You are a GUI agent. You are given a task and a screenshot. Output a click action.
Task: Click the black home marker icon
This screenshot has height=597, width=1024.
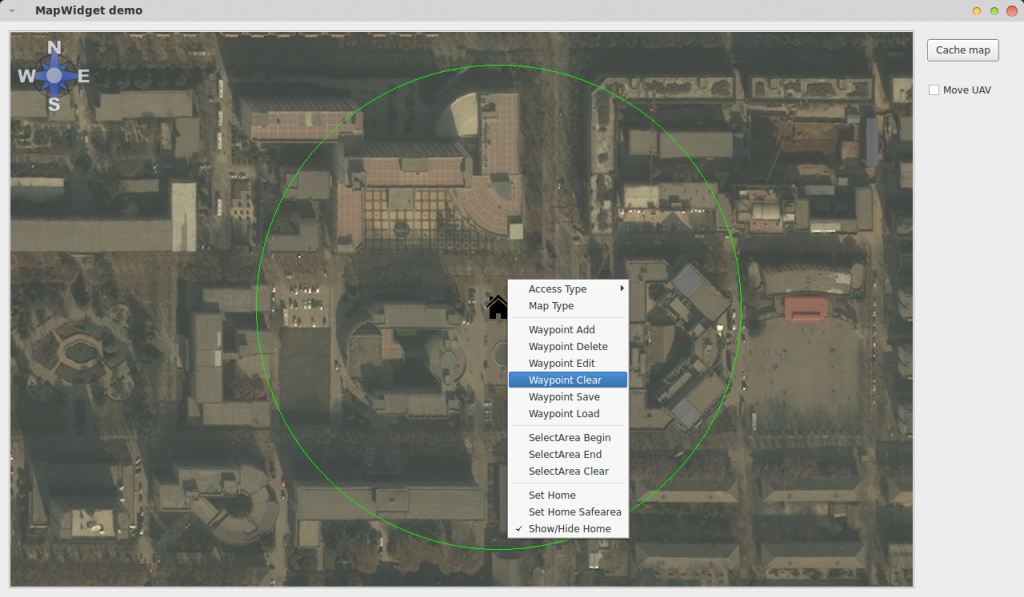(x=497, y=307)
